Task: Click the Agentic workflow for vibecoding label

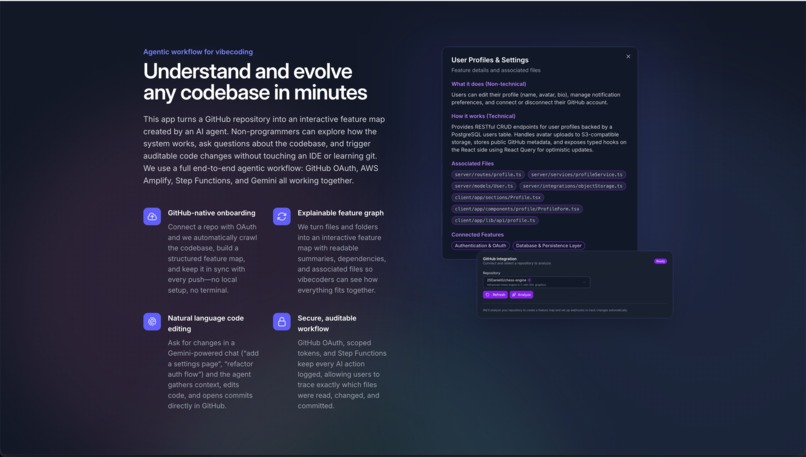Action: 198,52
